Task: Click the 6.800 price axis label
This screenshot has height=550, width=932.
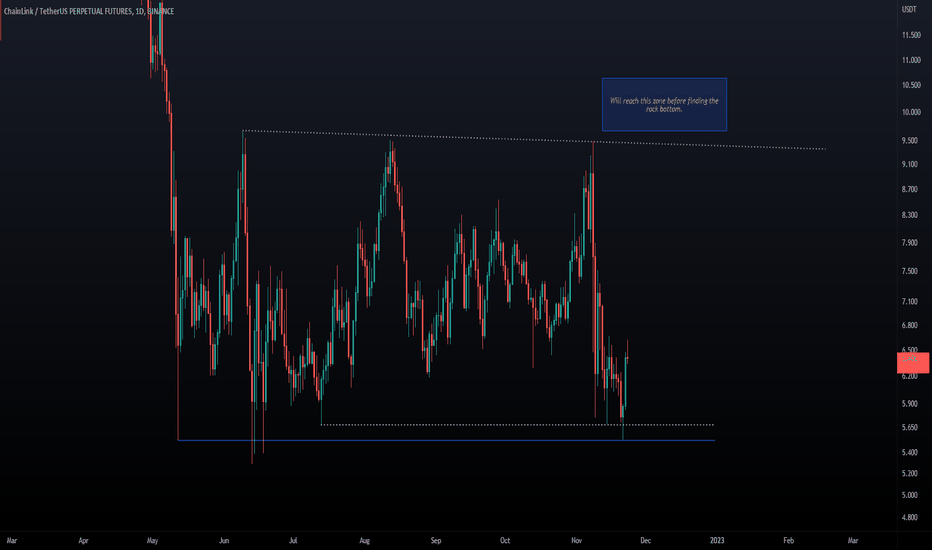Action: (909, 325)
